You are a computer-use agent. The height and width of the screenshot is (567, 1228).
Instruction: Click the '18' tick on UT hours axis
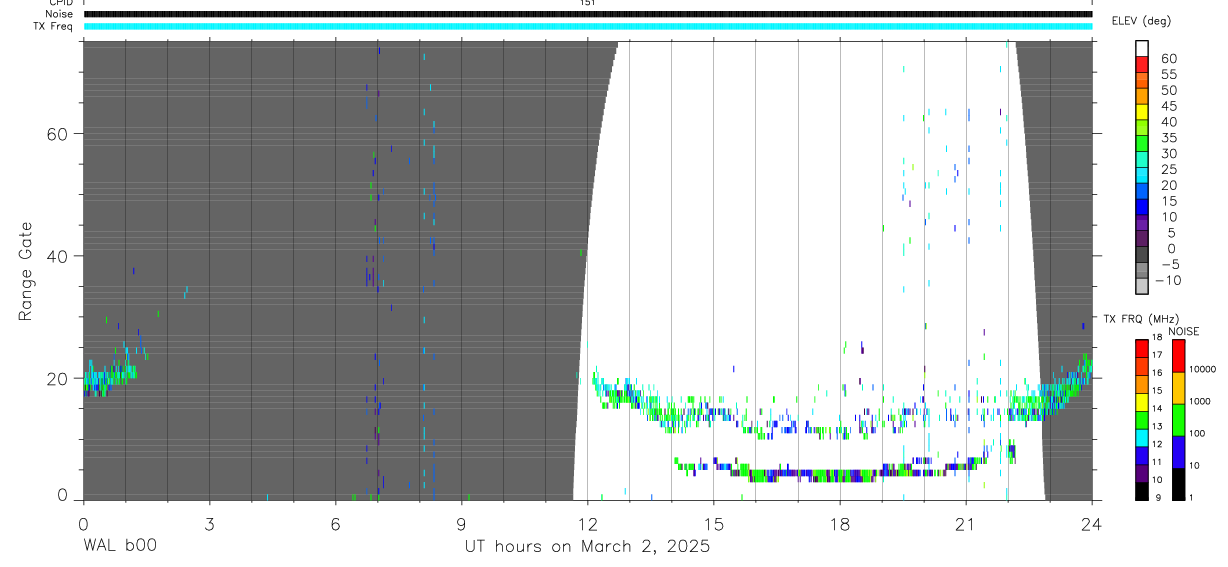840,523
